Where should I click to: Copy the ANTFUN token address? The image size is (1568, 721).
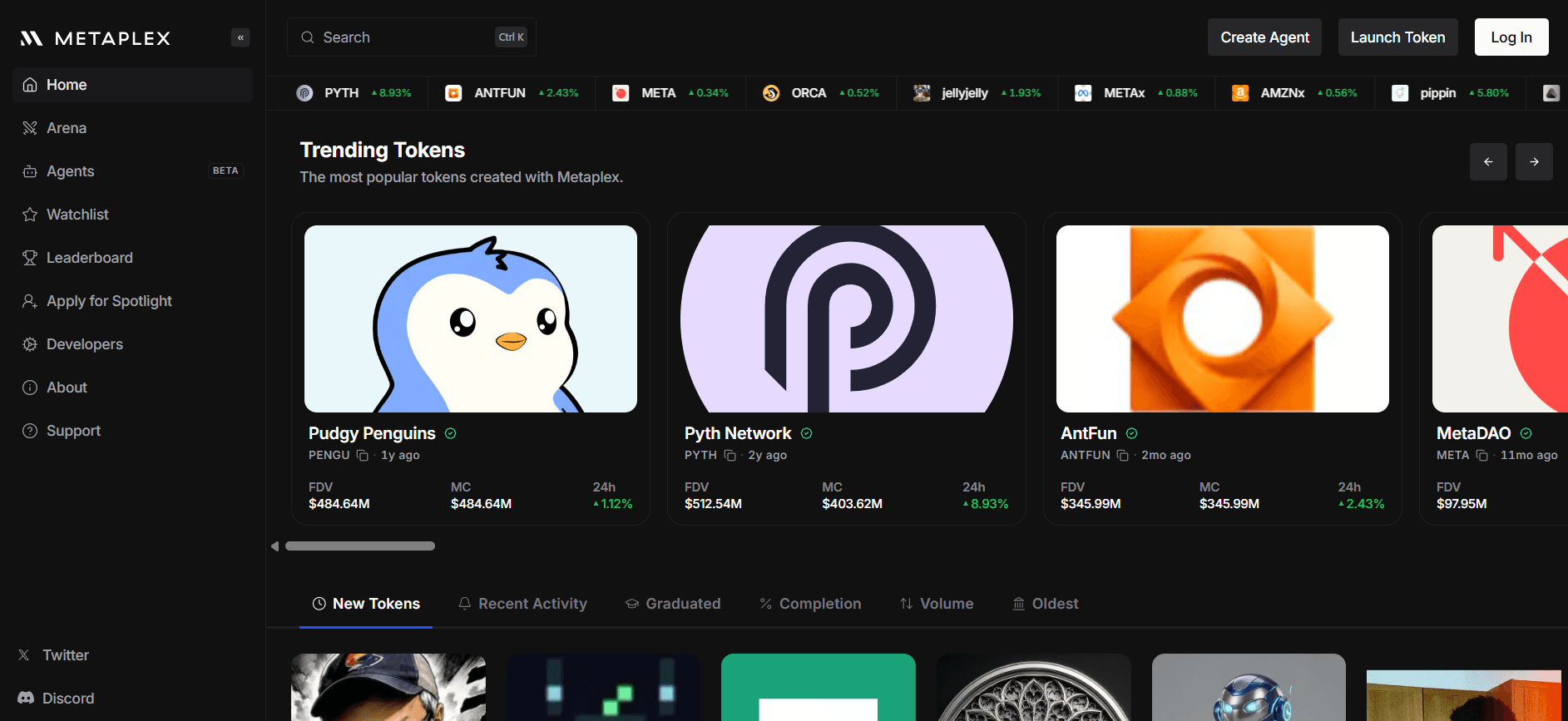tap(1122, 456)
